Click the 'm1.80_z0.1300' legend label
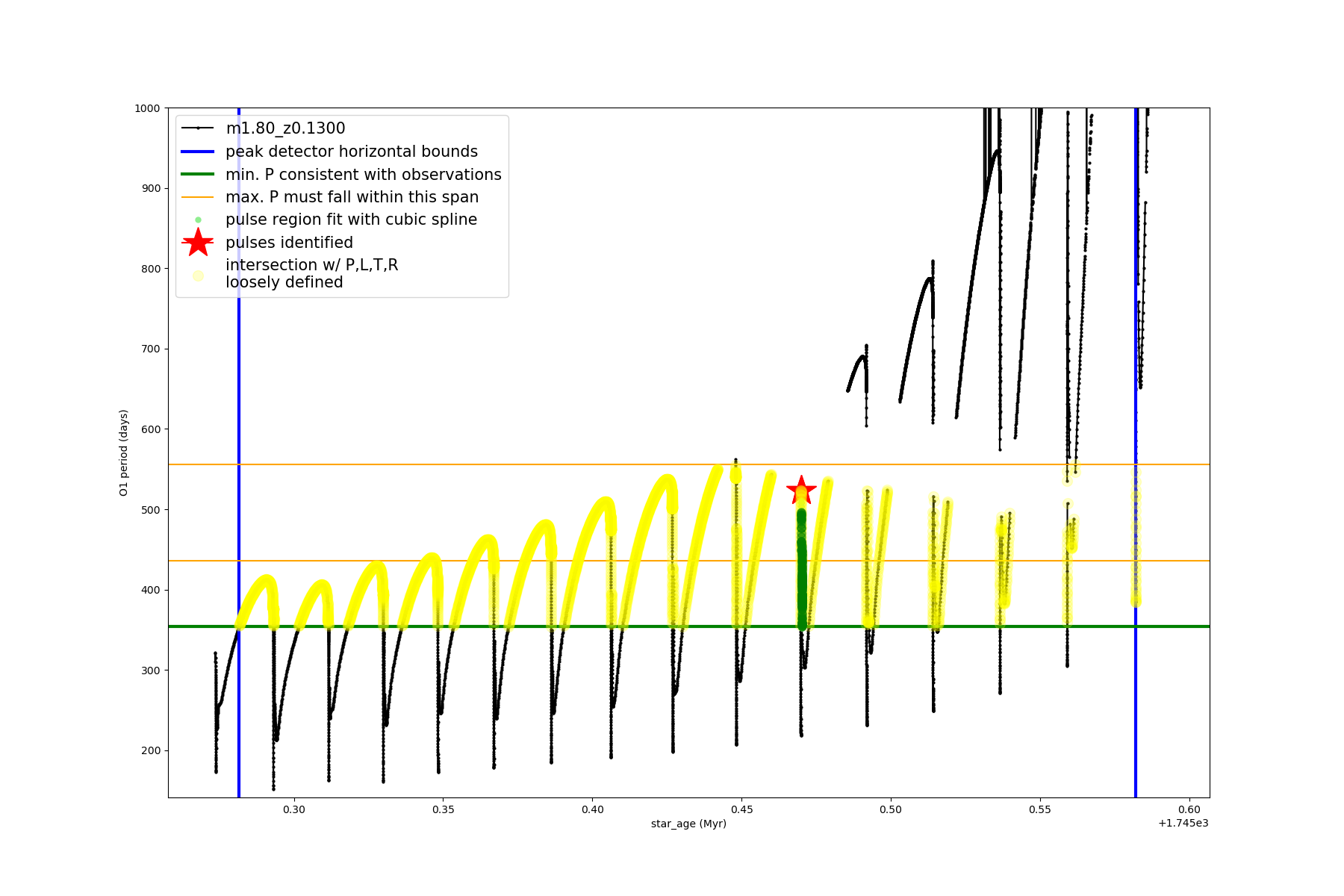The height and width of the screenshot is (896, 1344). (x=285, y=128)
